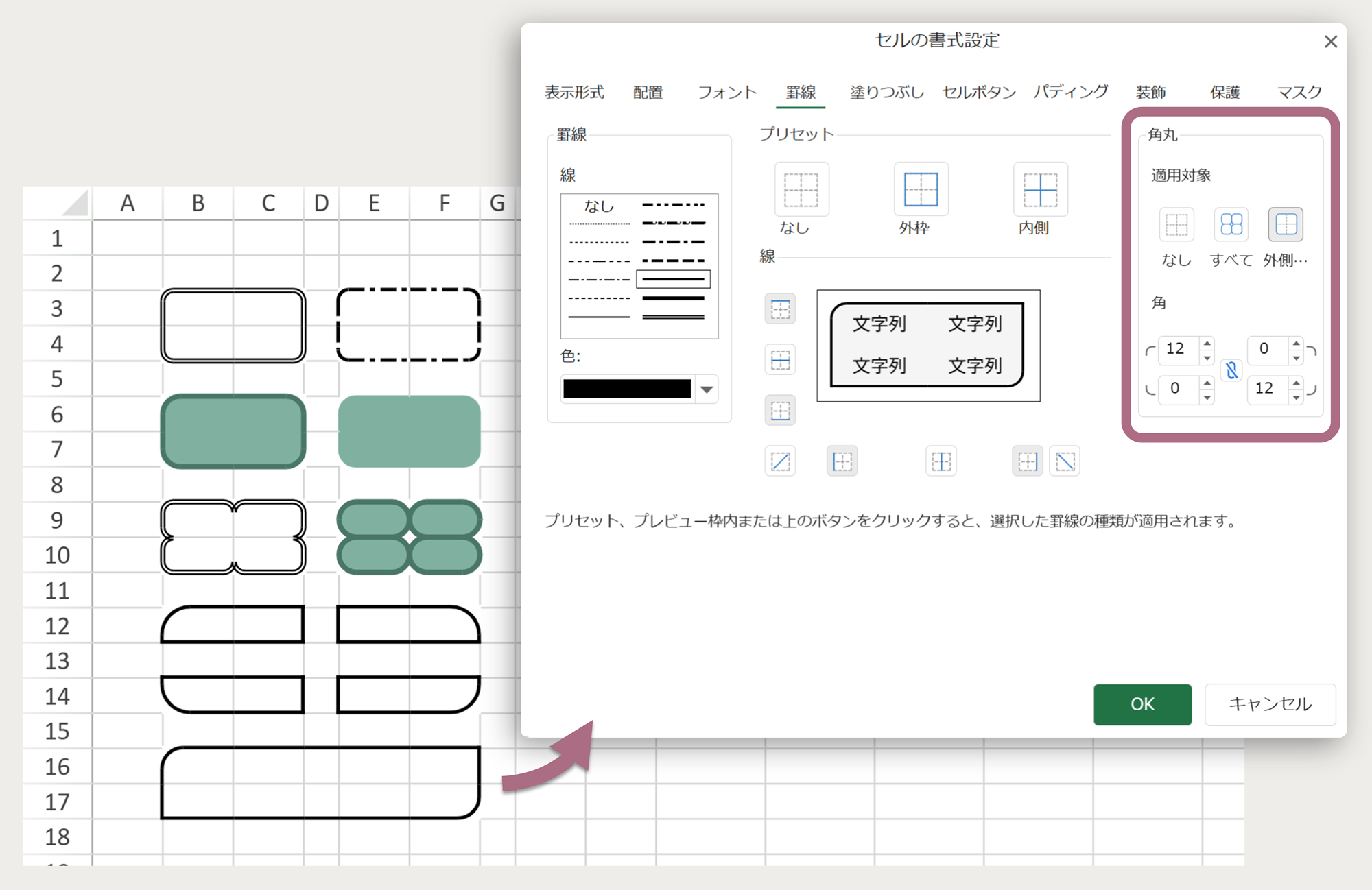Toggle the bottom border button
1372x890 pixels.
pyautogui.click(x=780, y=411)
